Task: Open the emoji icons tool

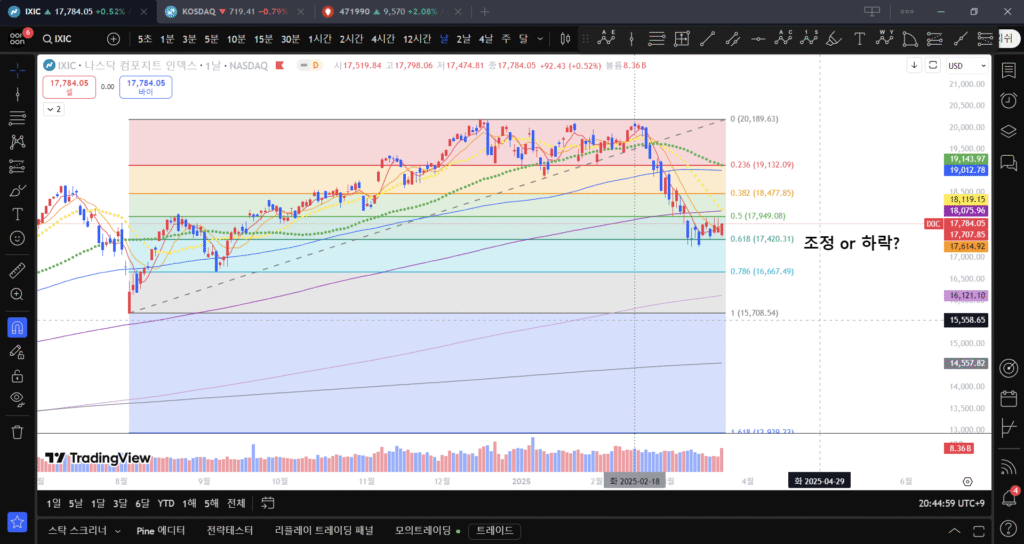Action: pyautogui.click(x=18, y=238)
